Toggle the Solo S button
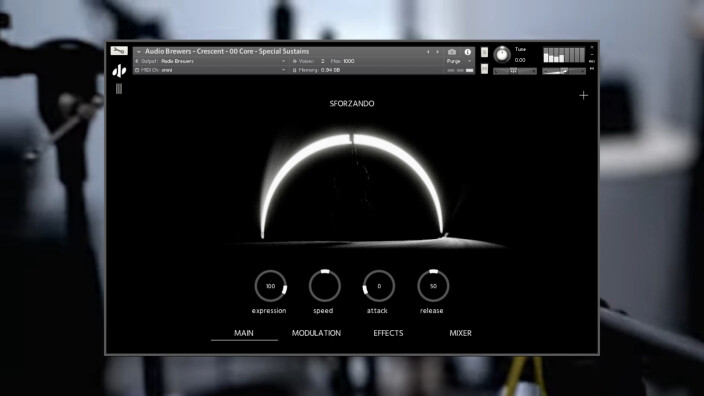Image resolution: width=704 pixels, height=396 pixels. 484,52
